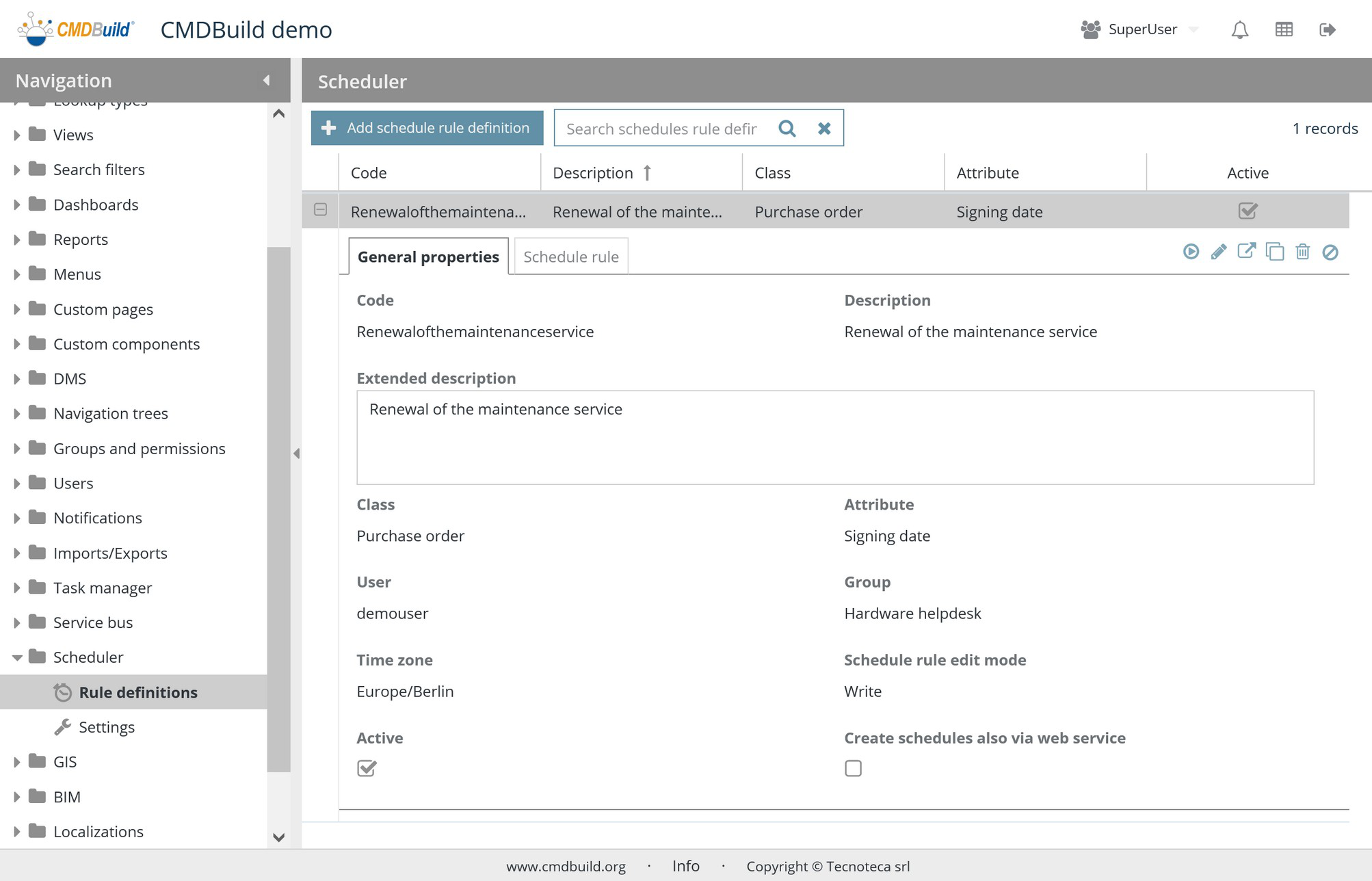Click the clone rule definition icon
Image resolution: width=1372 pixels, height=881 pixels.
[1274, 252]
